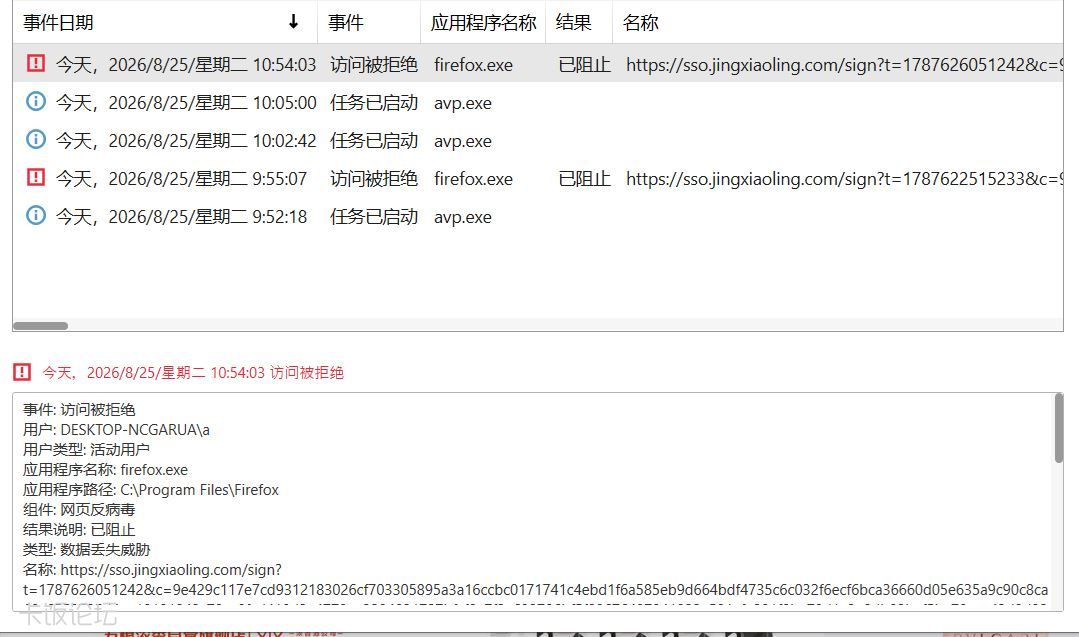Click avp.exe in the 9:52:18 row
Image resolution: width=1079 pixels, height=637 pixels.
tap(462, 217)
